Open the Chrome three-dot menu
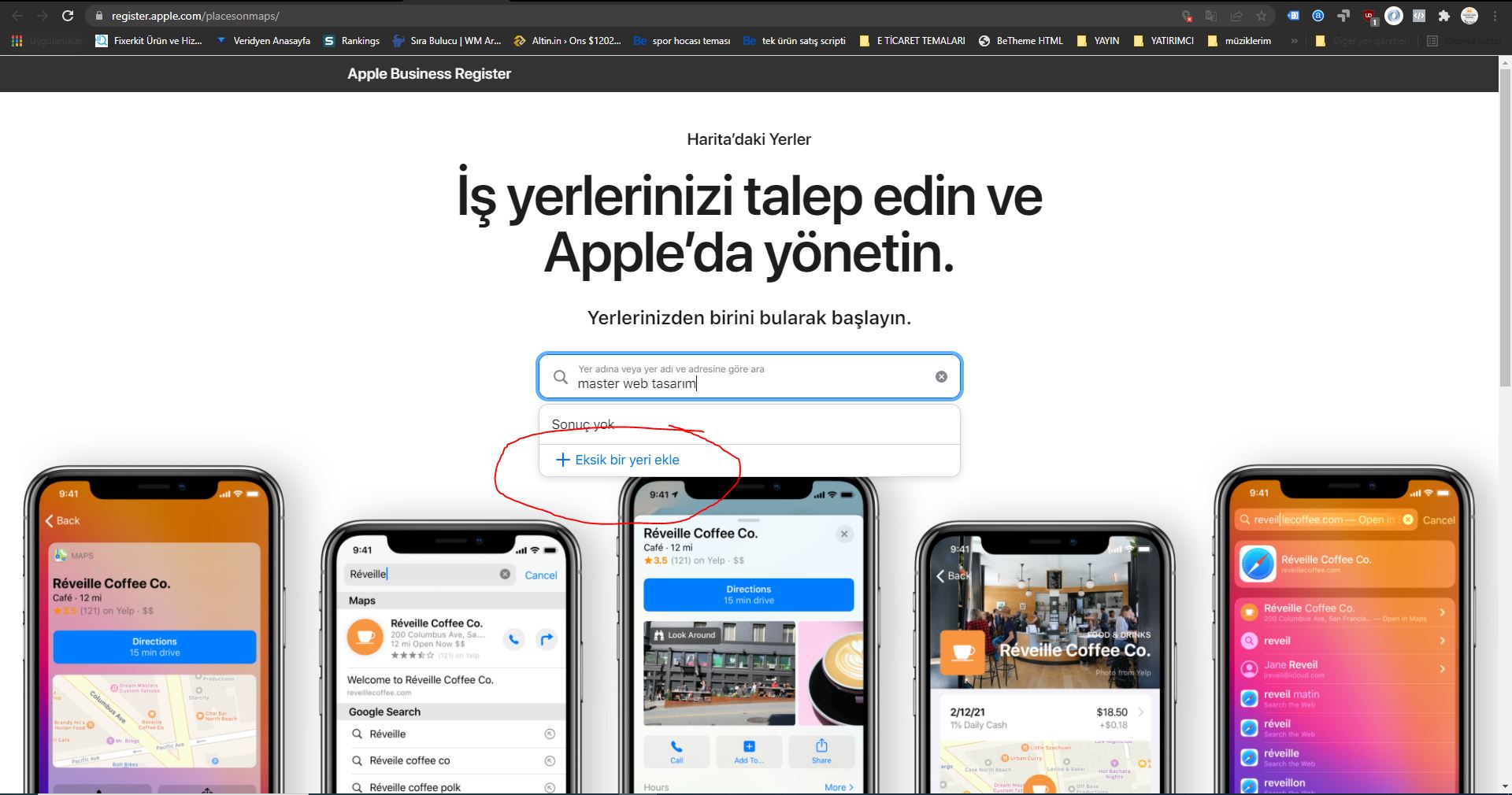 point(1494,16)
